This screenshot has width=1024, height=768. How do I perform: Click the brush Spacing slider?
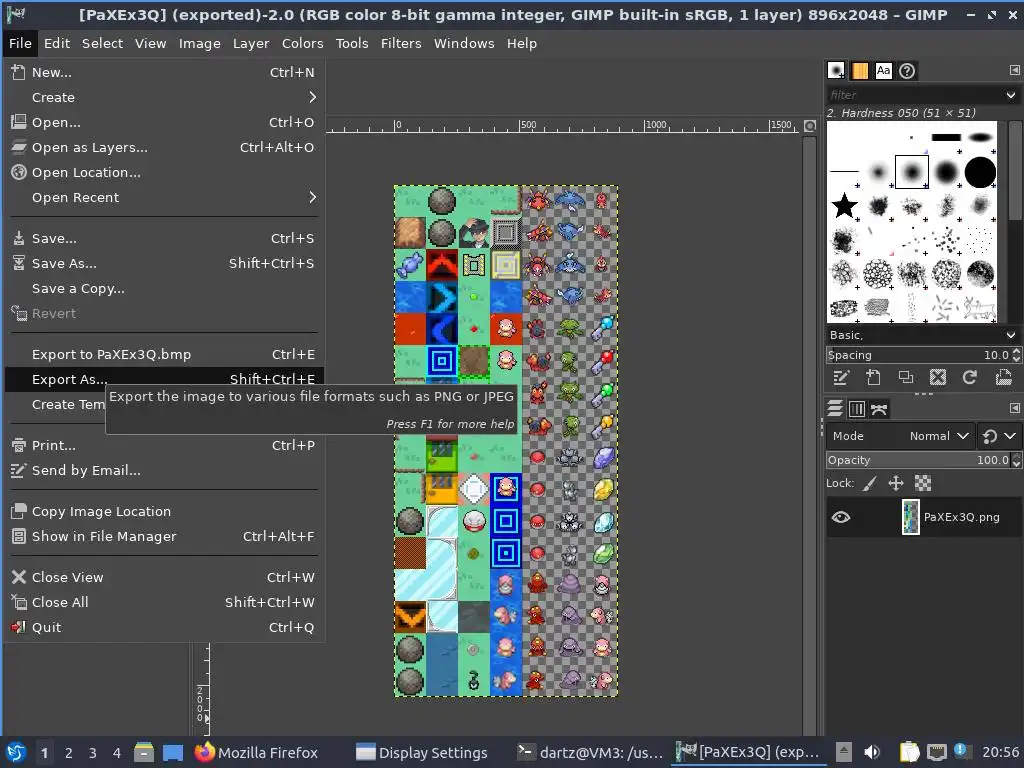click(x=919, y=355)
